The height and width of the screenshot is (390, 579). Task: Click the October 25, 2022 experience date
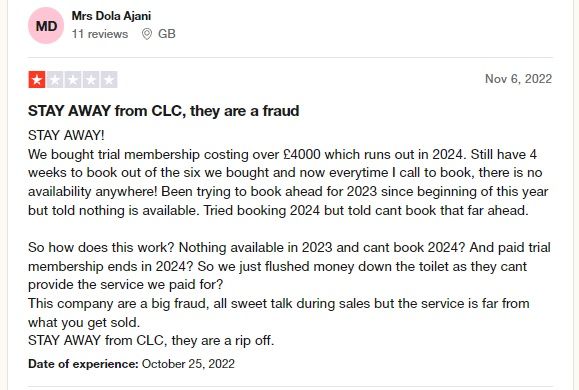tap(188, 364)
